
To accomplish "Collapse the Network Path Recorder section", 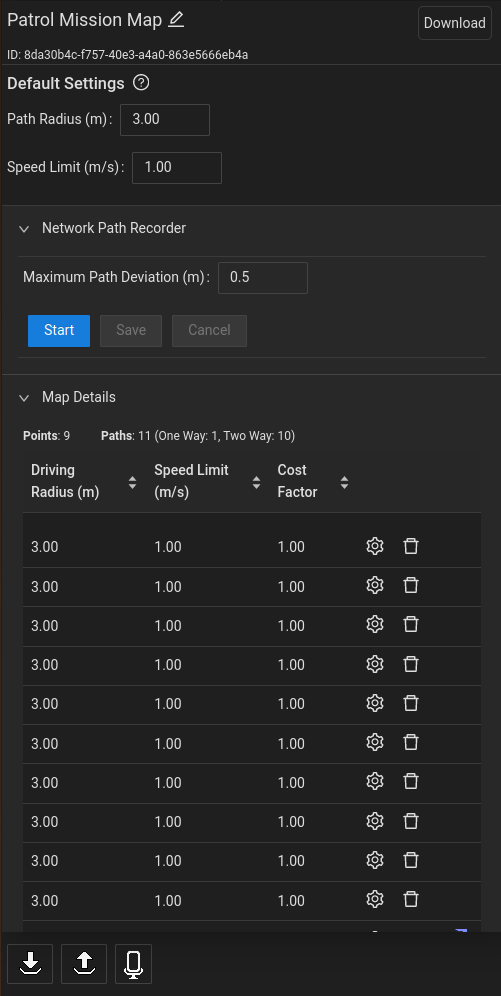I will 24,229.
